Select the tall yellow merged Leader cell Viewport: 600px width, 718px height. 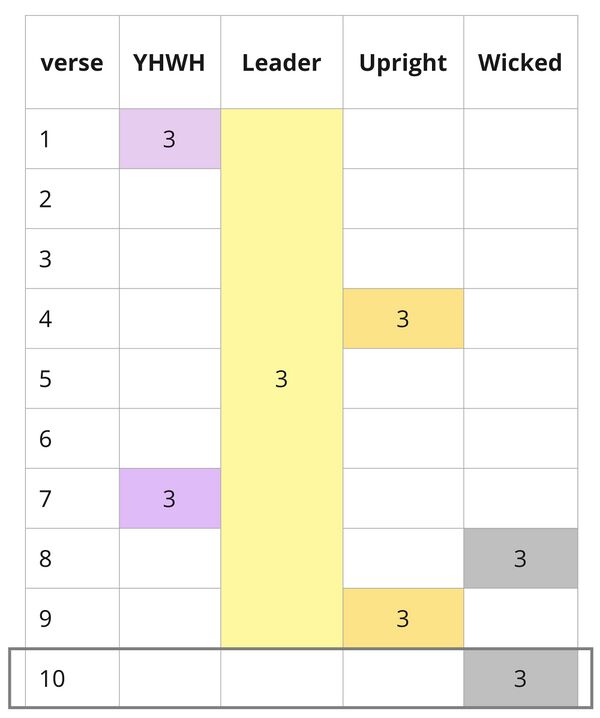281,379
